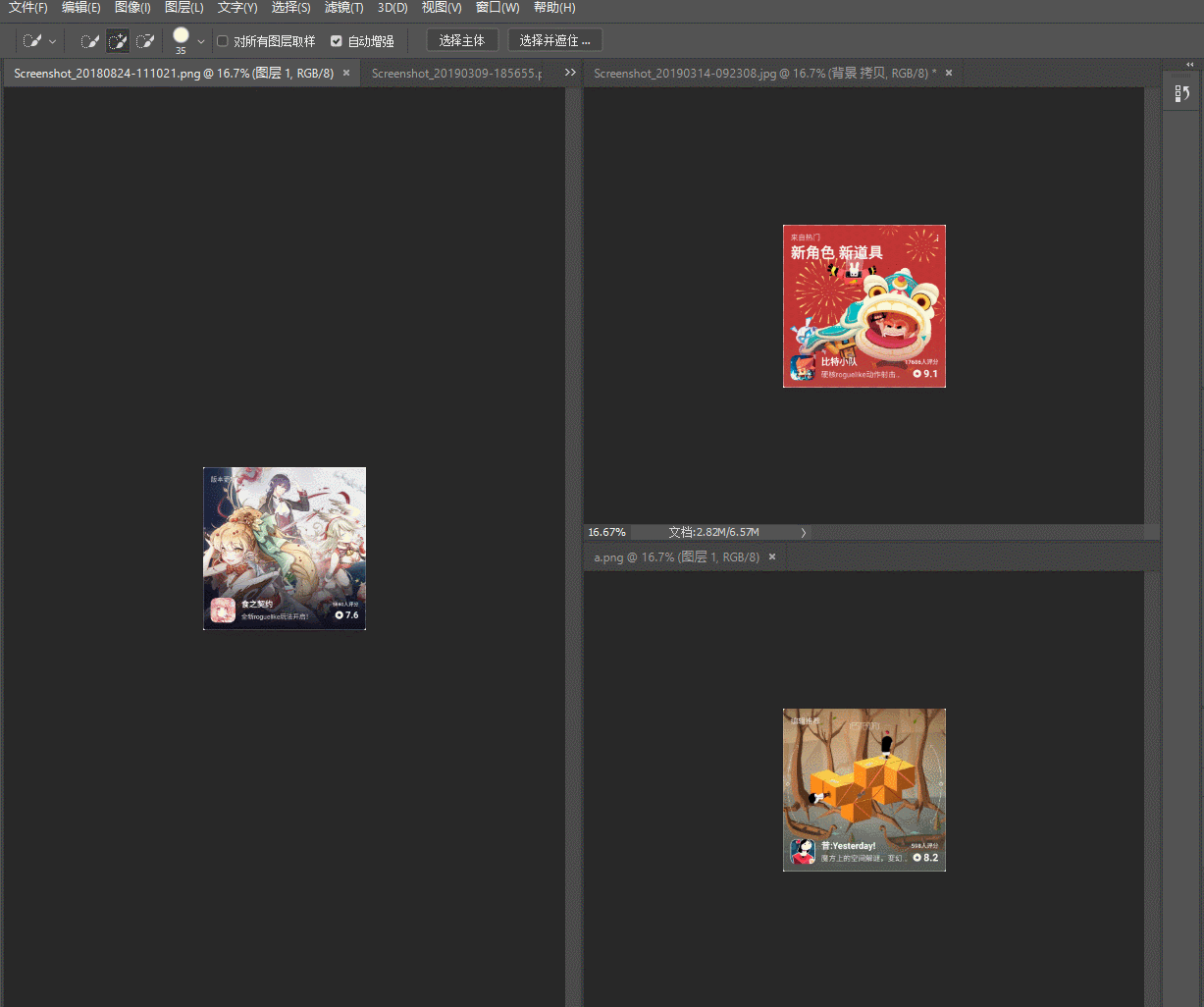The height and width of the screenshot is (1007, 1204).
Task: Open the 选择(S) menu
Action: click(x=290, y=8)
